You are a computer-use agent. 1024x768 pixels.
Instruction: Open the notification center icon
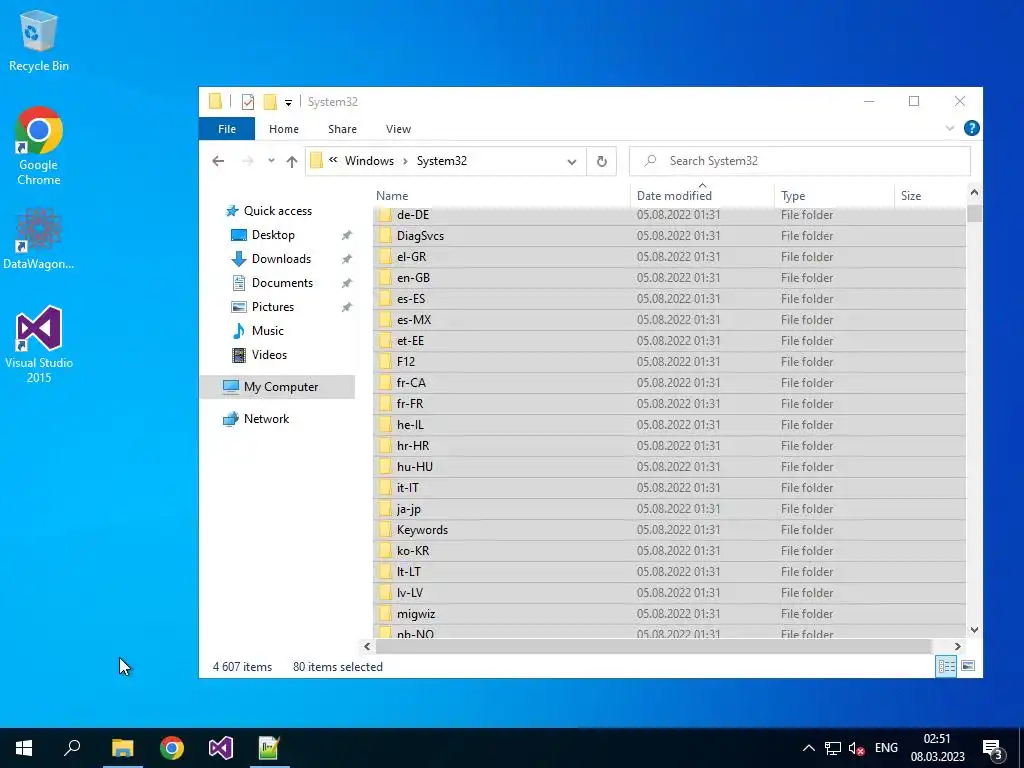click(x=993, y=749)
